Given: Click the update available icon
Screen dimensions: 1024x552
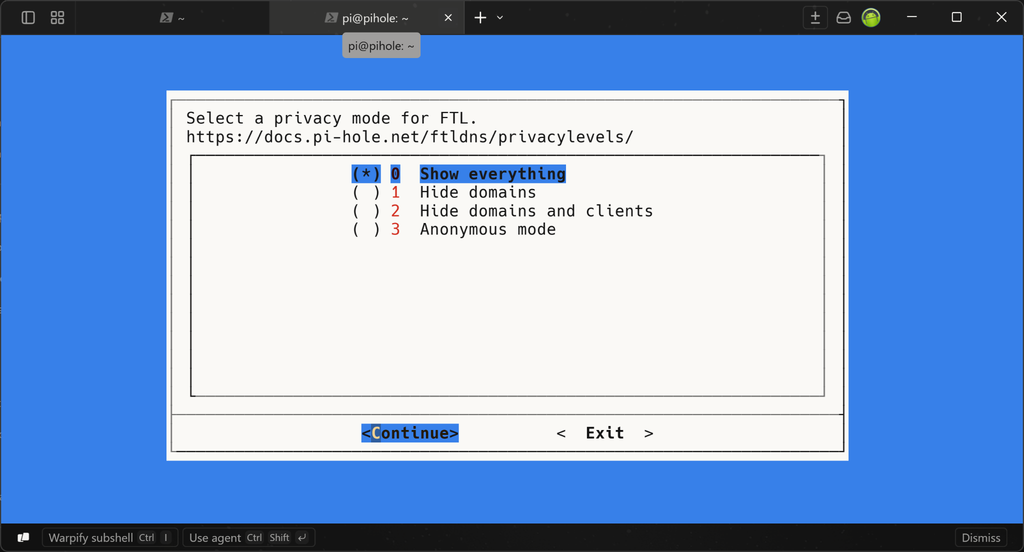Looking at the screenshot, I should (x=815, y=18).
